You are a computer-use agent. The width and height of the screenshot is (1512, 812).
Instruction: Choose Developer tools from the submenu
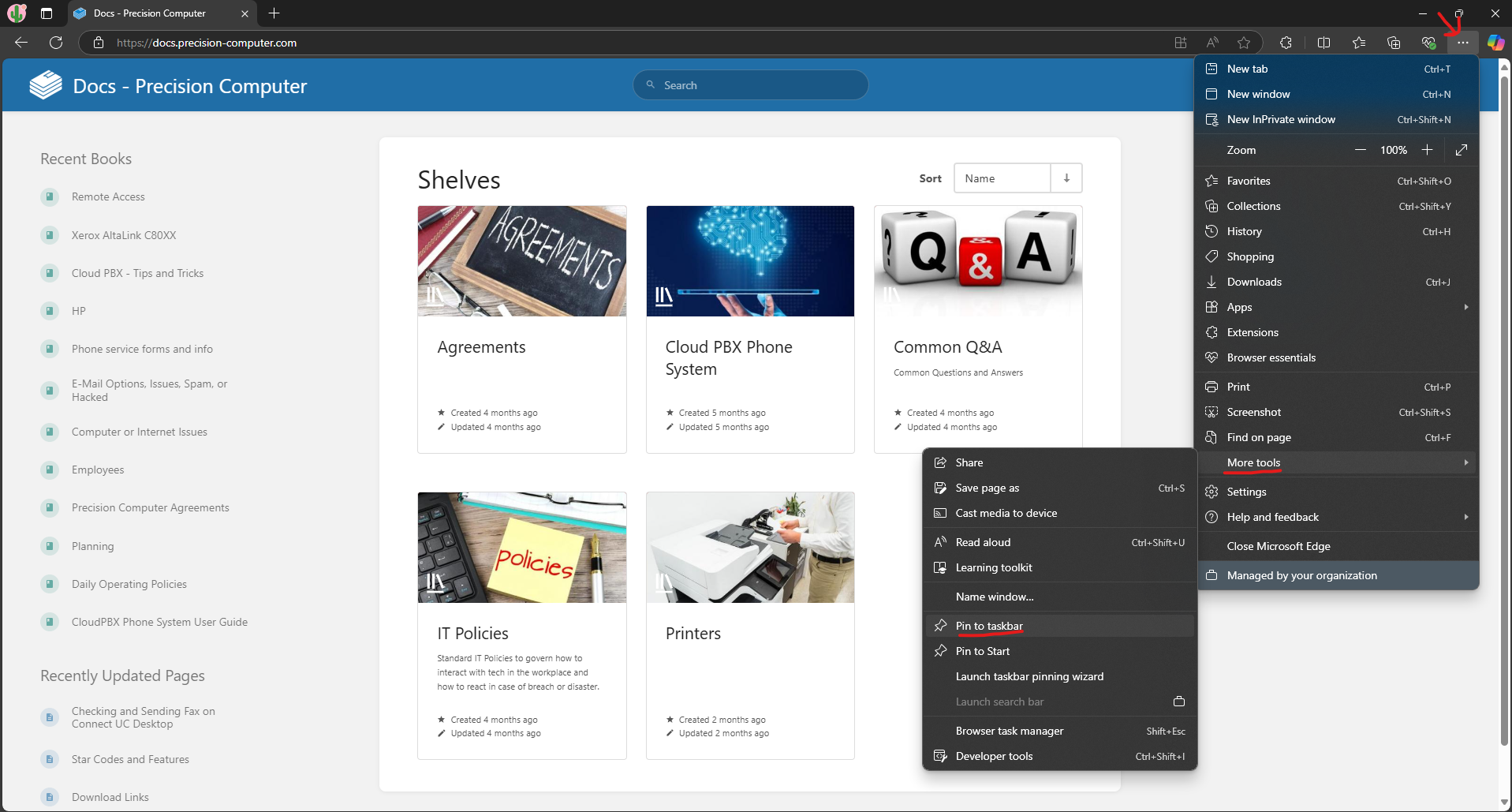[x=994, y=756]
